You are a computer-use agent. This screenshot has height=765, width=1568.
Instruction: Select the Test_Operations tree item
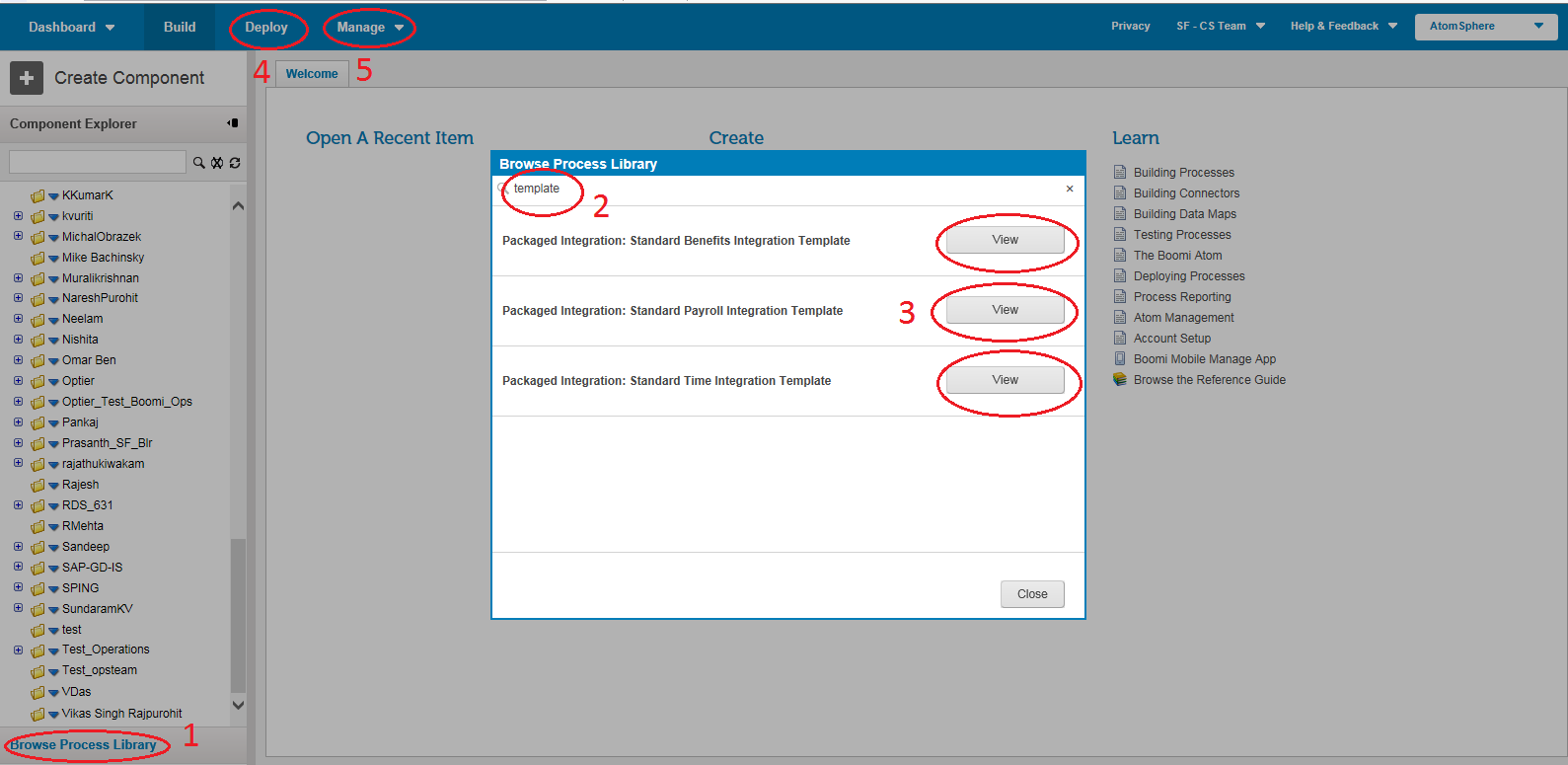(x=106, y=650)
